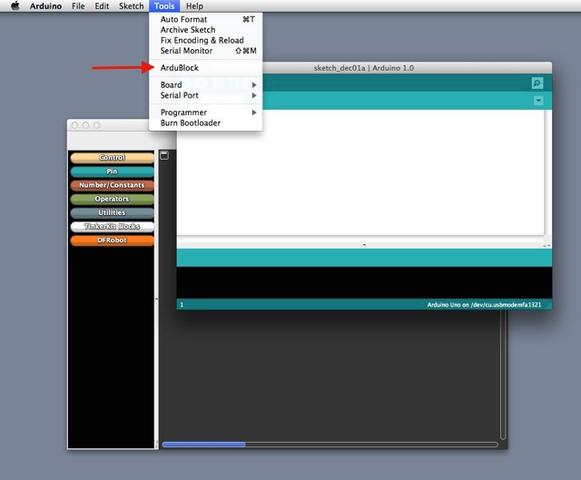Open the File menu
This screenshot has width=581, height=480.
78,6
